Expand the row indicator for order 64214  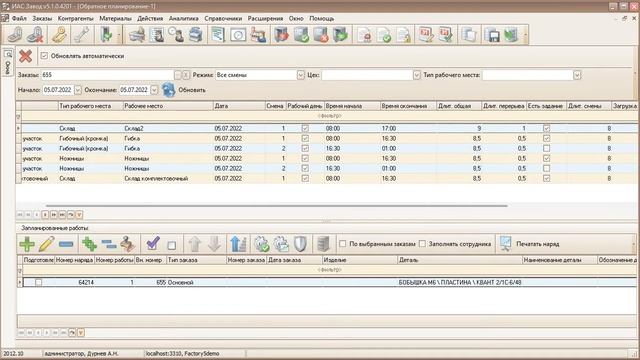20,282
